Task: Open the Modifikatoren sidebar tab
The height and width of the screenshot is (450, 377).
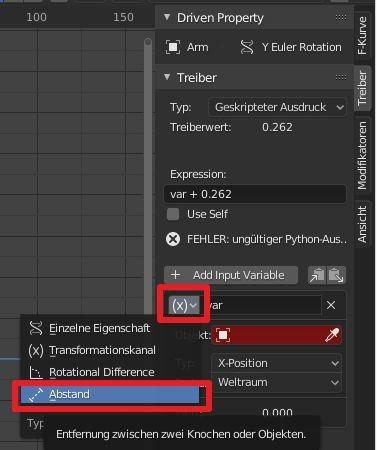Action: coord(362,155)
